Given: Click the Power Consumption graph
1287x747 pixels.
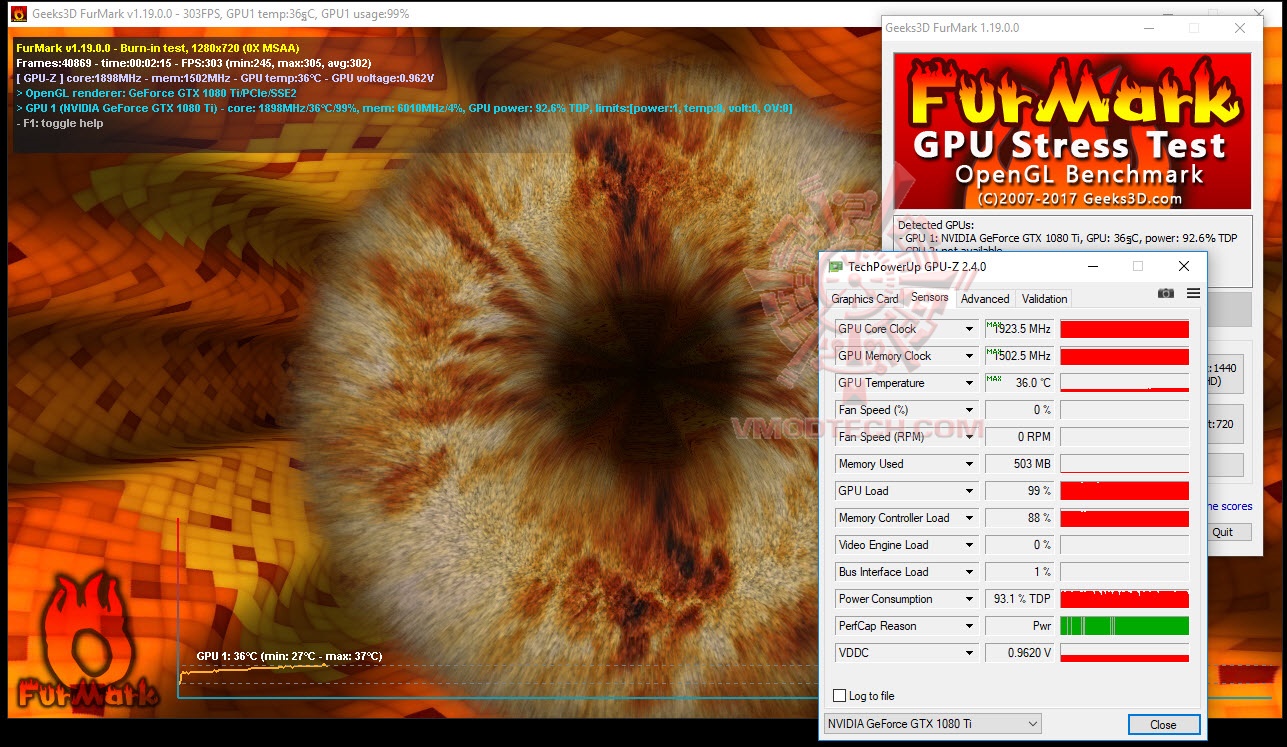Looking at the screenshot, I should pyautogui.click(x=1125, y=599).
